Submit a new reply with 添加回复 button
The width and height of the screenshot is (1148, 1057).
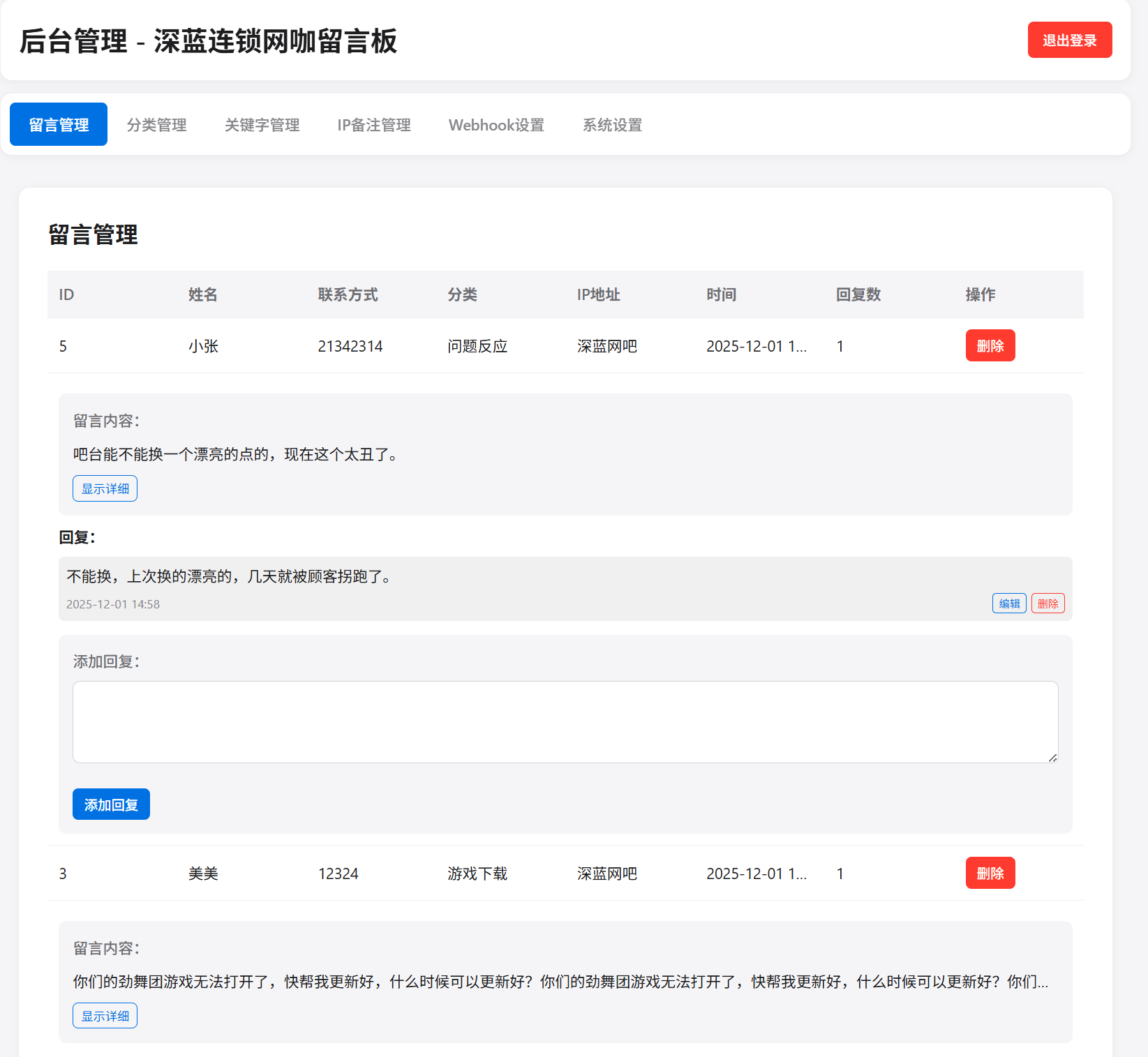110,804
